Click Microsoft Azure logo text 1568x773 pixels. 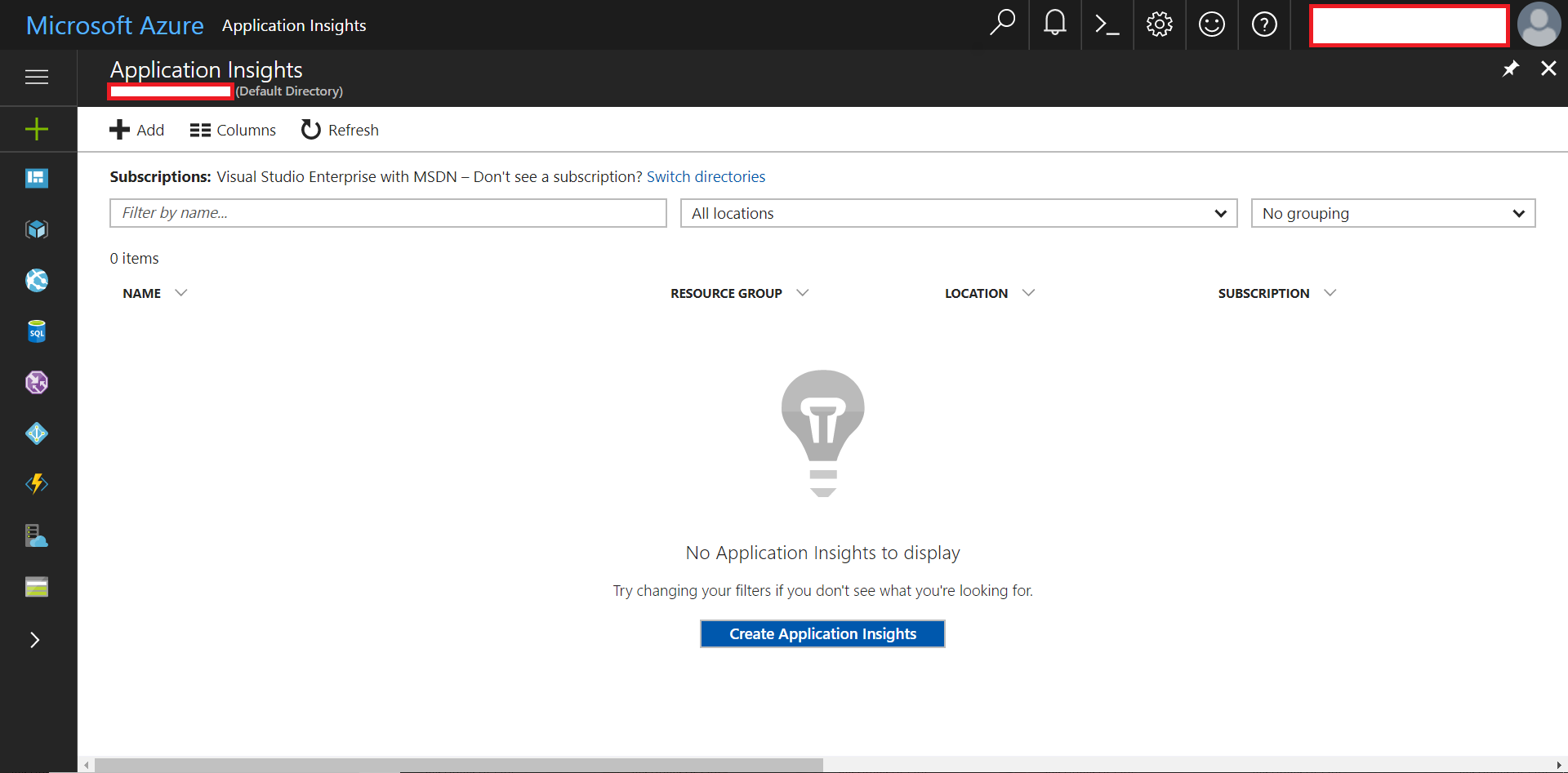pyautogui.click(x=115, y=25)
